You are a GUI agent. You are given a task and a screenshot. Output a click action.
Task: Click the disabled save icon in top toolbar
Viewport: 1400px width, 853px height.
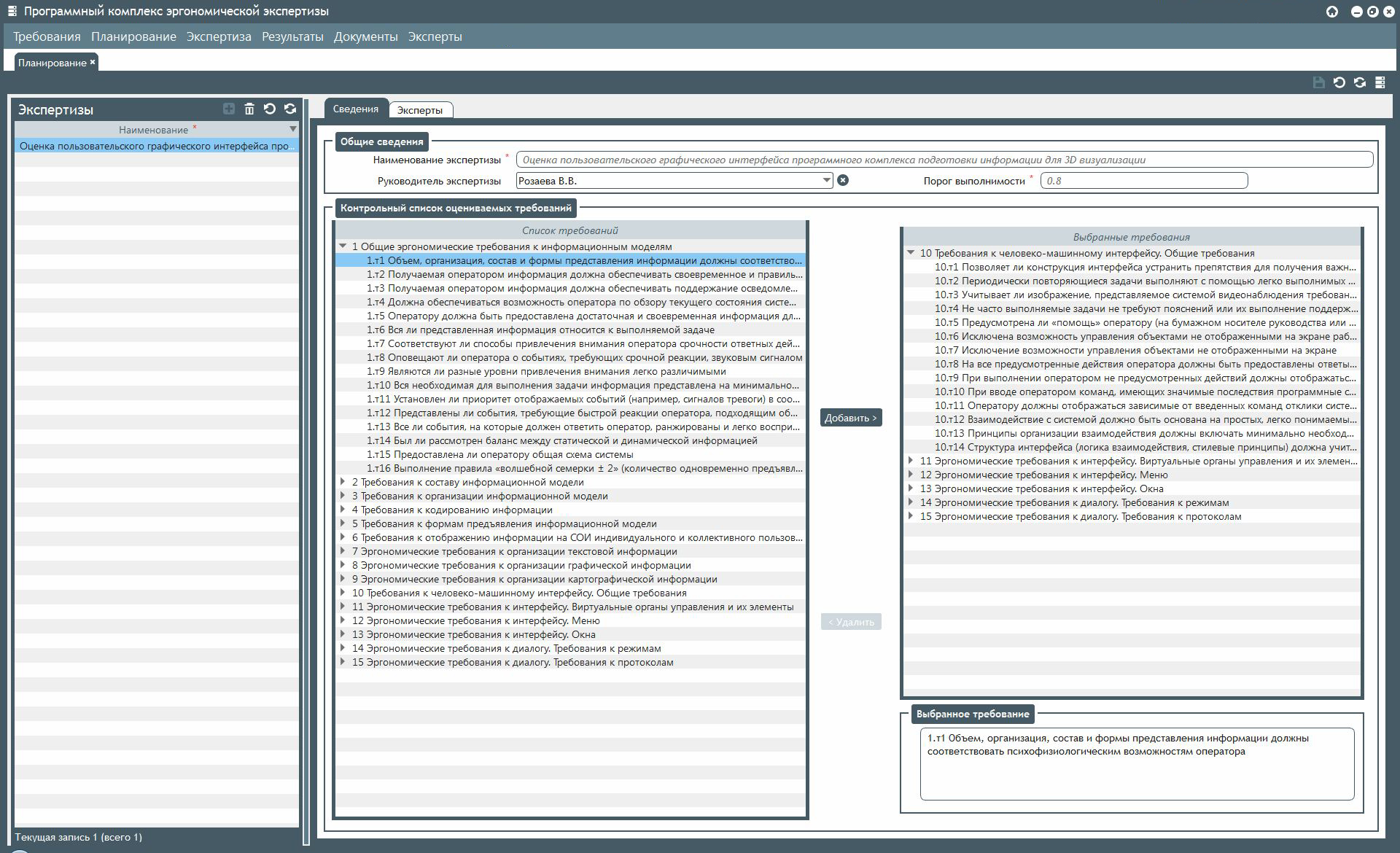tap(1318, 82)
